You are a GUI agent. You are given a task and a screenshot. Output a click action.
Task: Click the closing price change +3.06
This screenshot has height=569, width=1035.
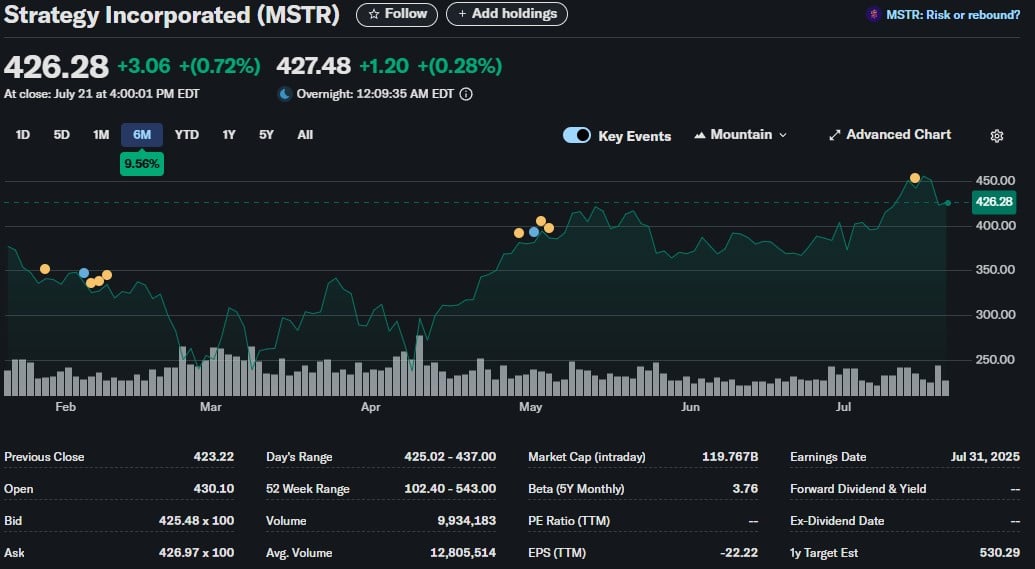144,66
